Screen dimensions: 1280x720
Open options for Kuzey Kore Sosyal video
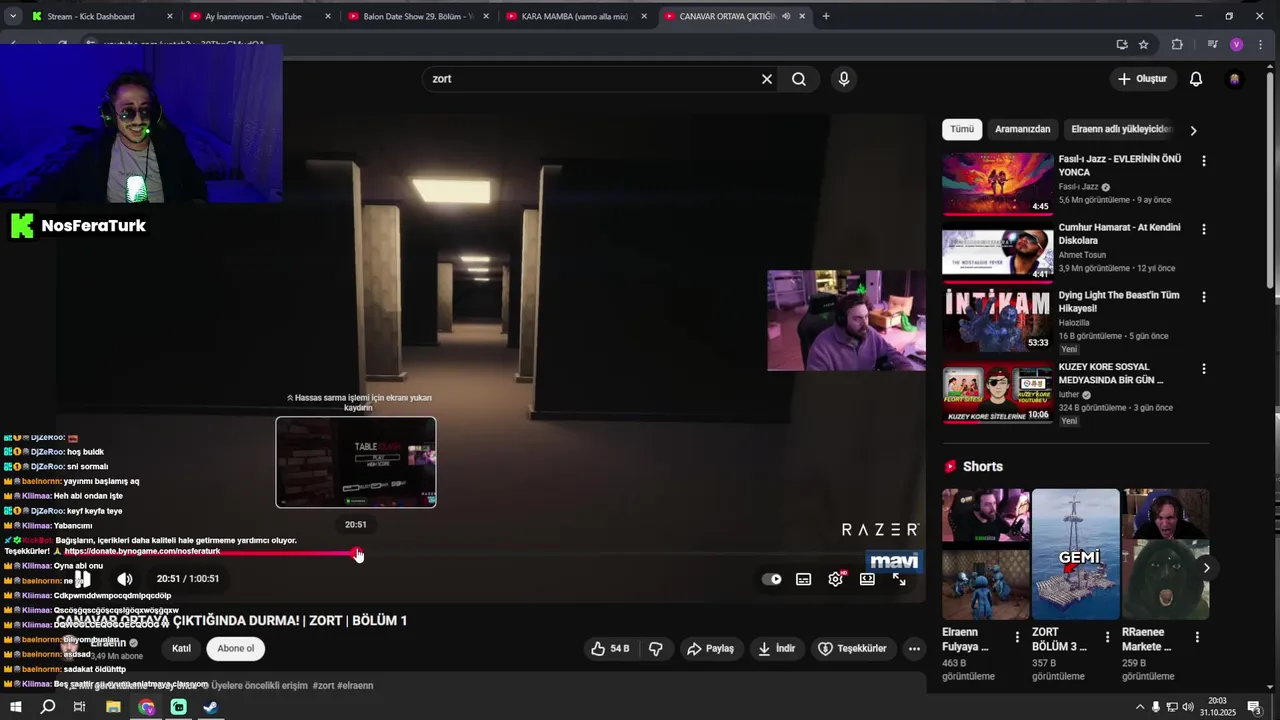click(1203, 369)
